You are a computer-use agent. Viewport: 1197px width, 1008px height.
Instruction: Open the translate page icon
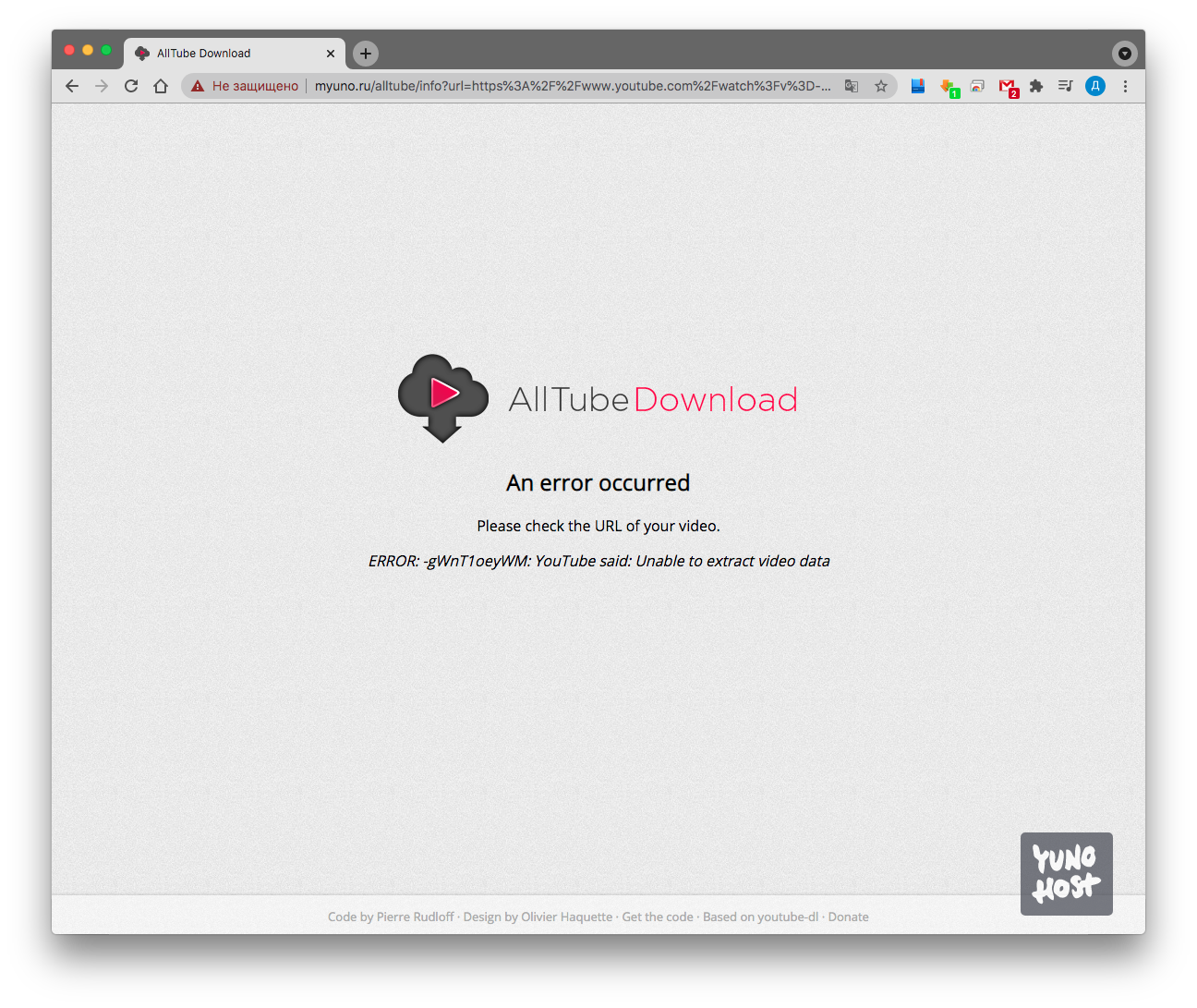(852, 86)
